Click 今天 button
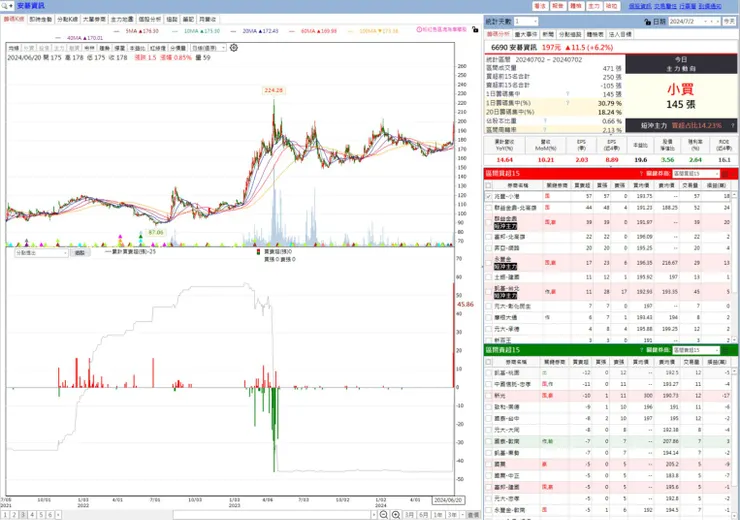740x520 pixels. [729, 22]
